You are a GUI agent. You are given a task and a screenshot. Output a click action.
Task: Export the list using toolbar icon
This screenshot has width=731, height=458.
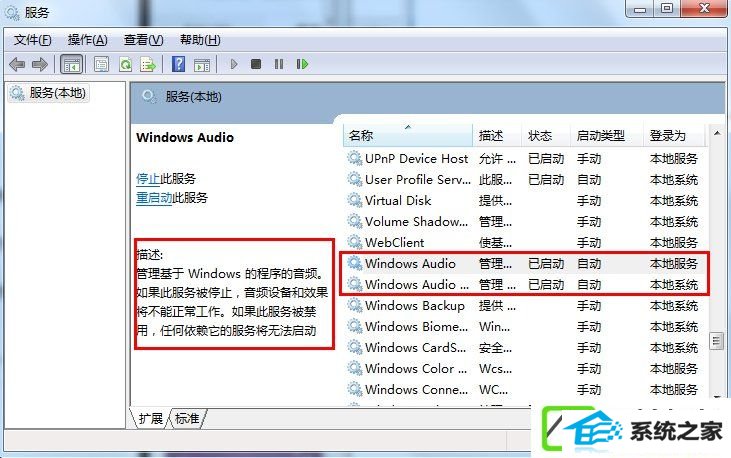pyautogui.click(x=148, y=64)
